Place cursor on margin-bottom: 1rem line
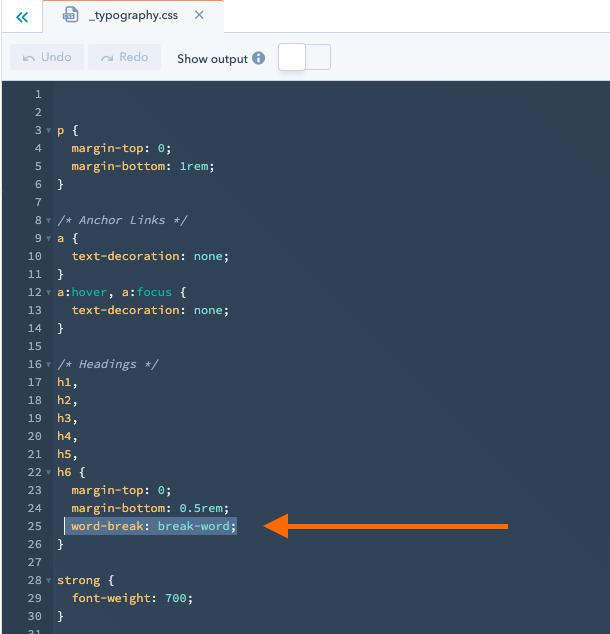This screenshot has height=634, width=610. (x=142, y=166)
